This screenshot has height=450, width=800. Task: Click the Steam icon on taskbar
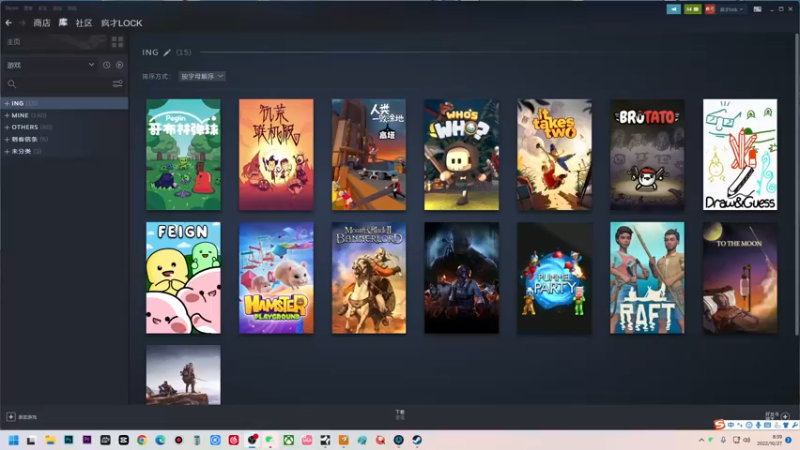tap(417, 440)
